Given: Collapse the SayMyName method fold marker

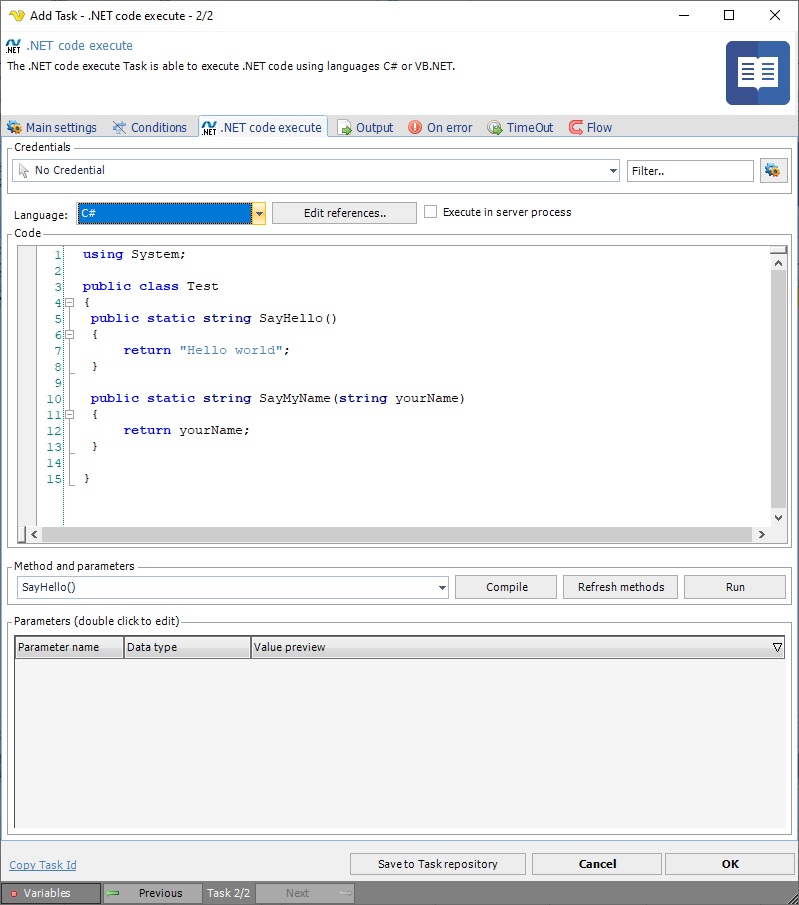Looking at the screenshot, I should pyautogui.click(x=69, y=415).
